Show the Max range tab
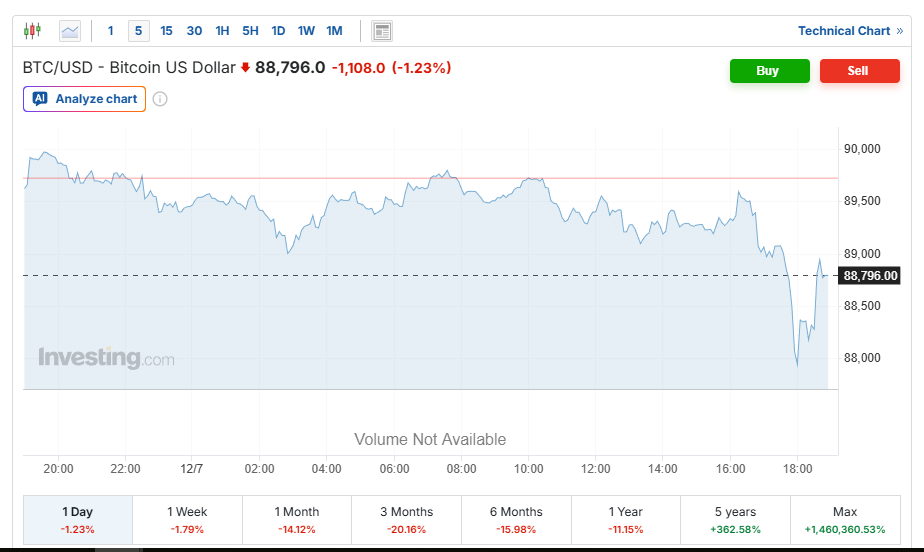This screenshot has height=552, width=924. (844, 519)
